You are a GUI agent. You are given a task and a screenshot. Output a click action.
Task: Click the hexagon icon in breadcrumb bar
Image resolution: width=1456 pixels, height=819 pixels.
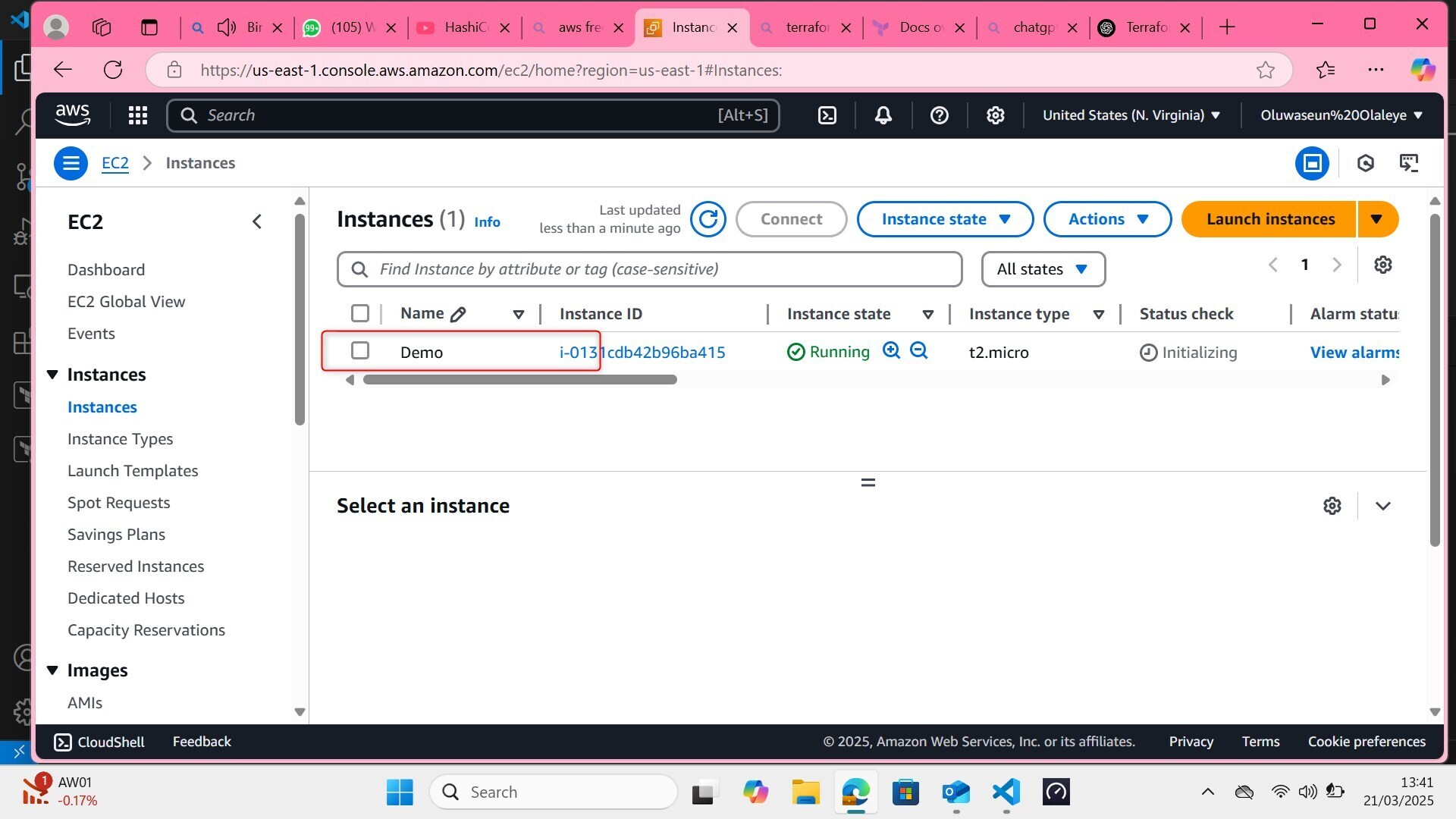[1366, 163]
